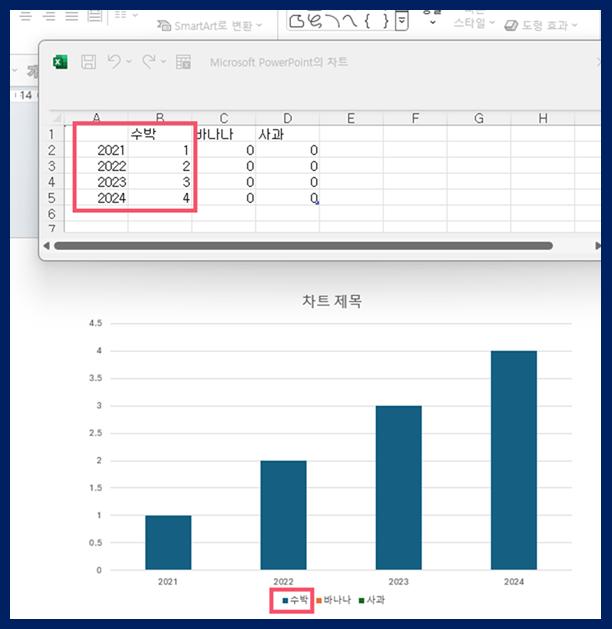Screen dimensions: 612x629
Task: Click the Undo arrow in chart data window
Action: [114, 62]
